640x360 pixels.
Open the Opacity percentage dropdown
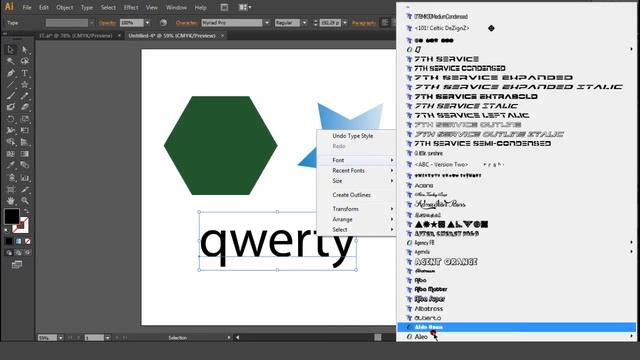click(x=147, y=23)
